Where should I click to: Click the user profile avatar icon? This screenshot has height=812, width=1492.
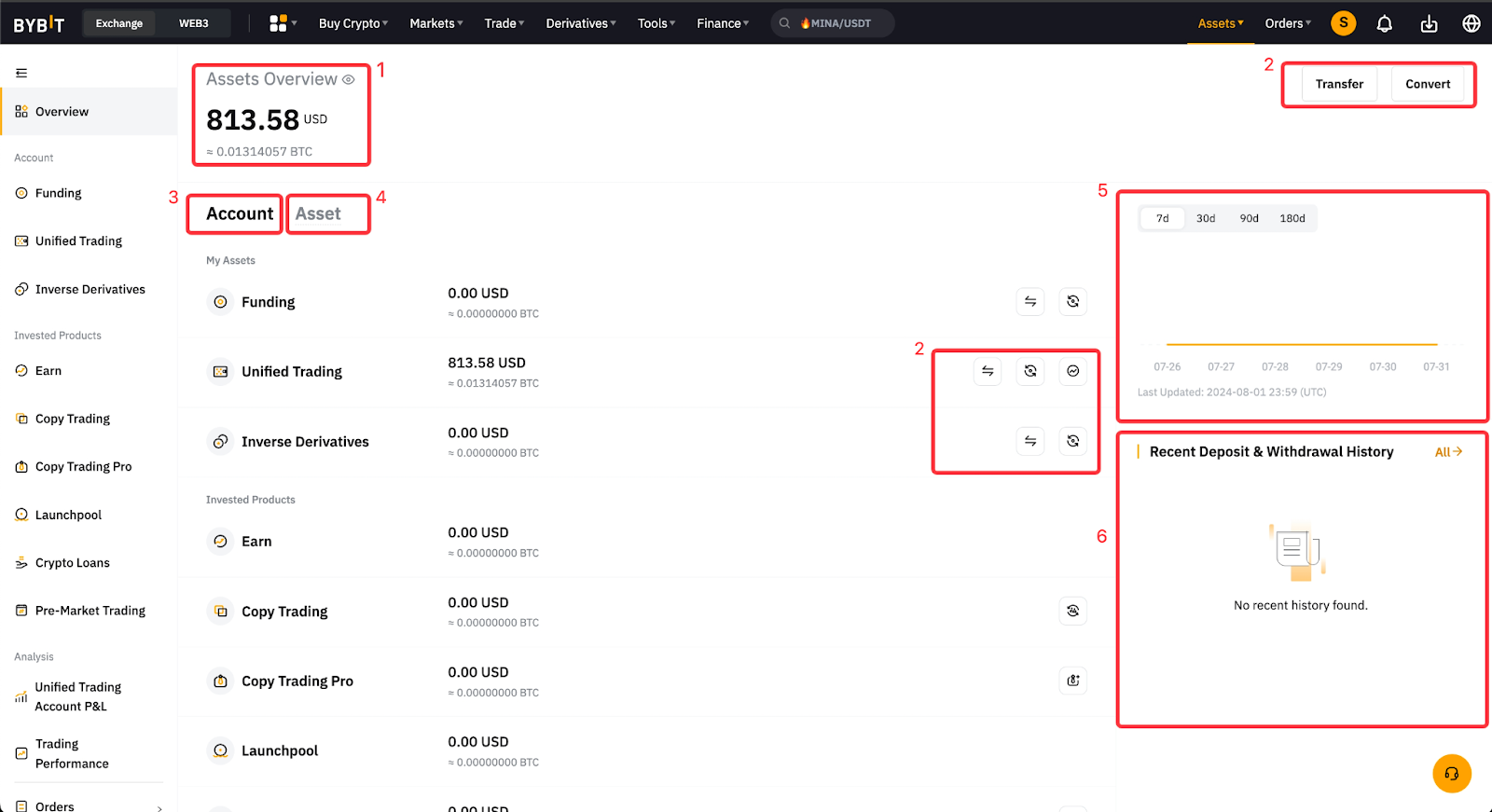[x=1343, y=23]
